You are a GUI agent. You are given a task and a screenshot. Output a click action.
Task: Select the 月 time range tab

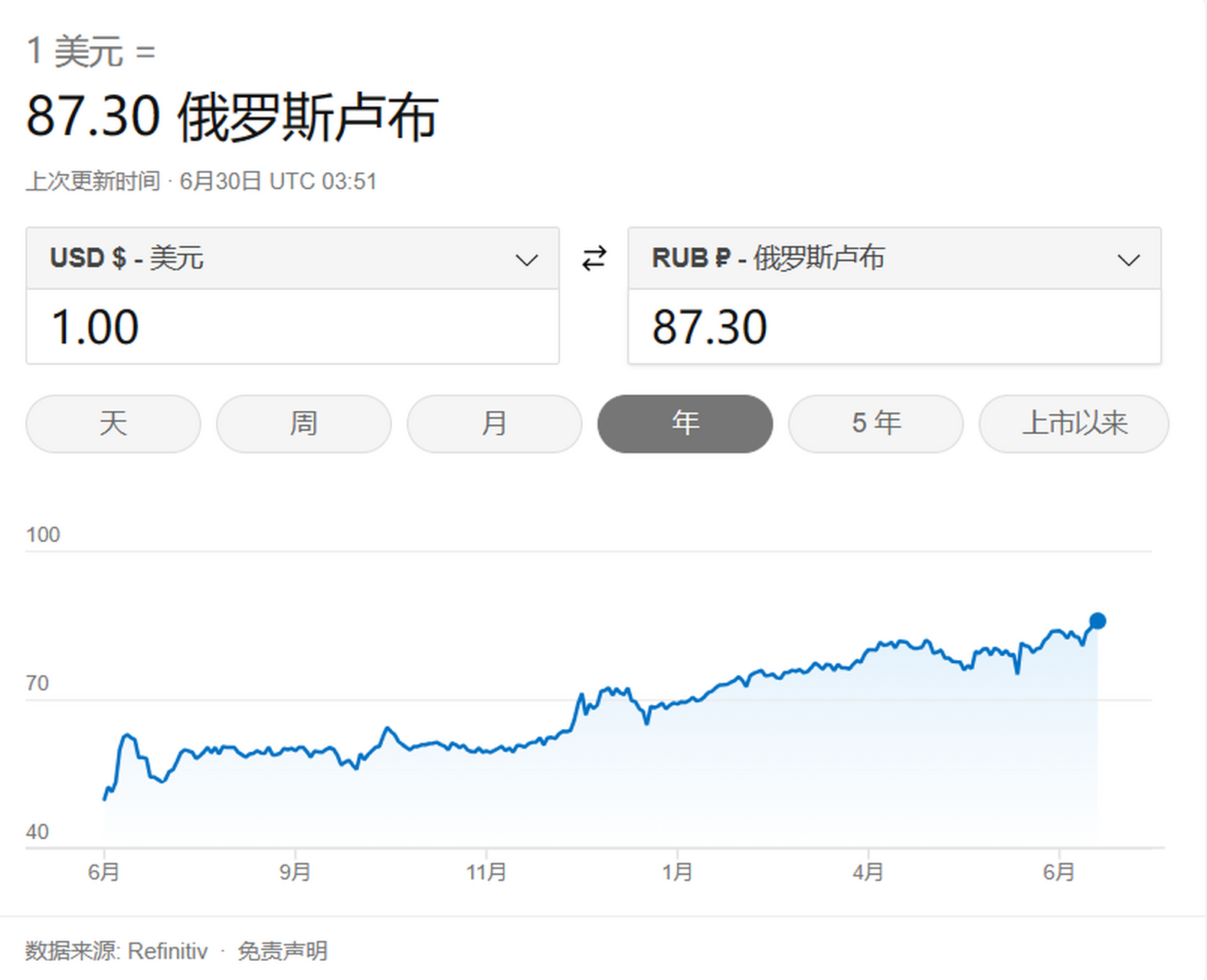(495, 423)
